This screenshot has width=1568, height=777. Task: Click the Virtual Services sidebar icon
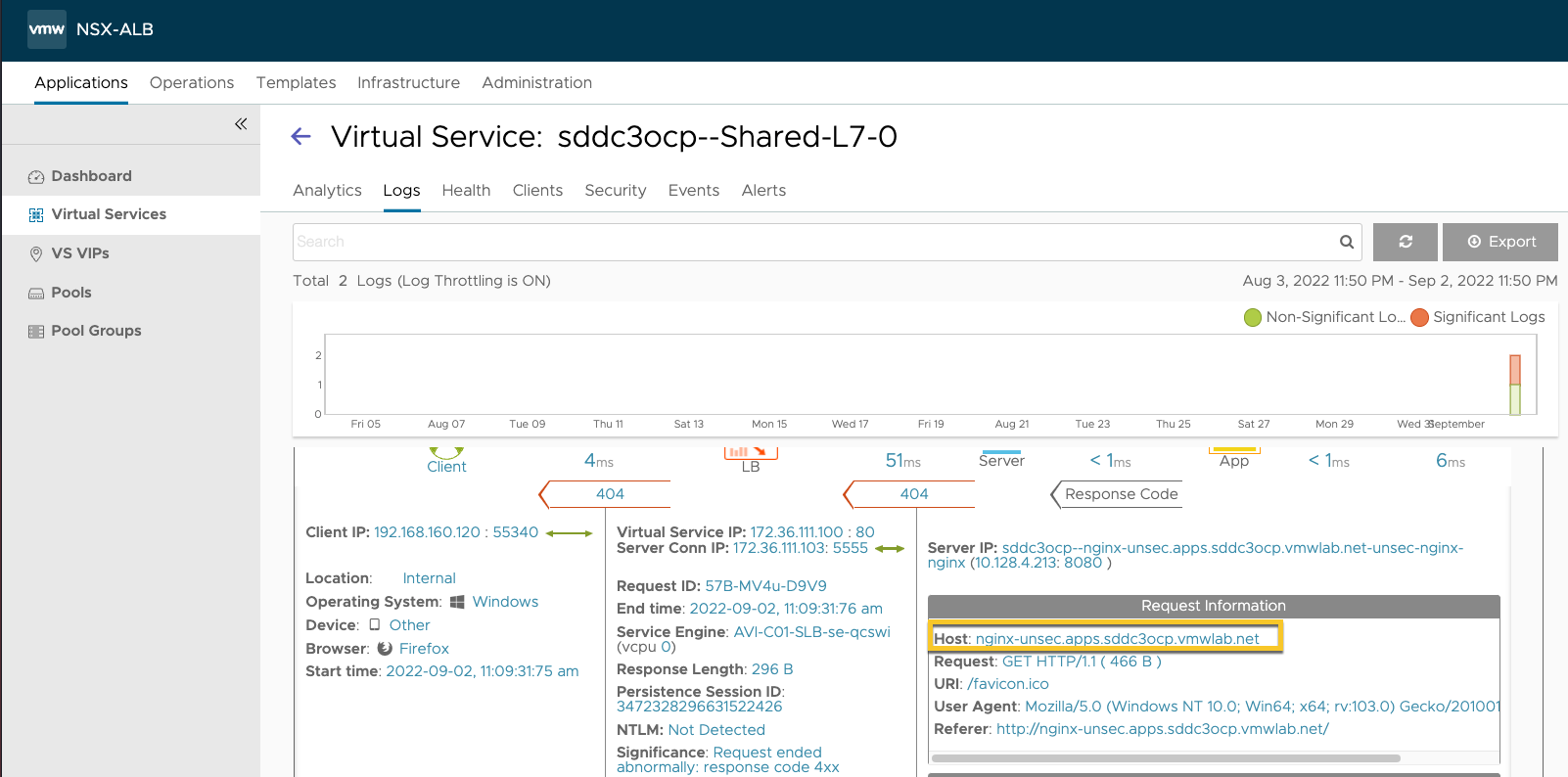(x=36, y=215)
